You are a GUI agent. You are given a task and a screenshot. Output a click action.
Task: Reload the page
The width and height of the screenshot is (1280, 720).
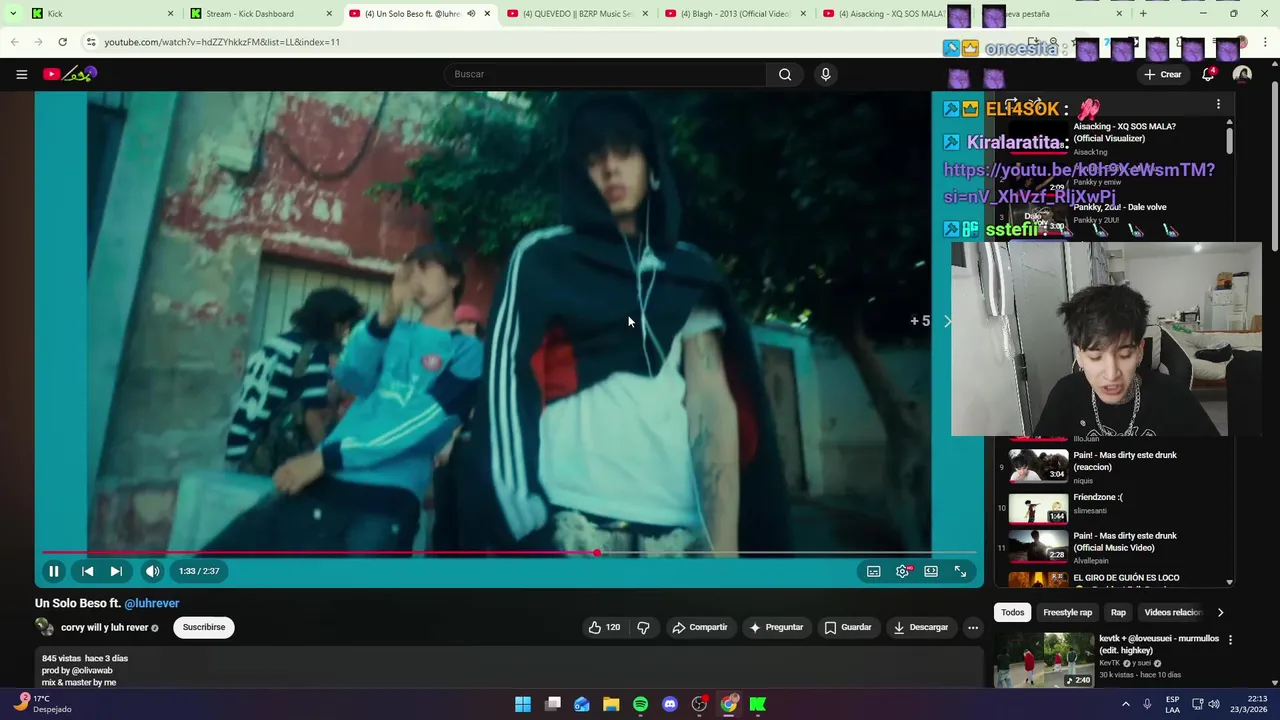62,42
